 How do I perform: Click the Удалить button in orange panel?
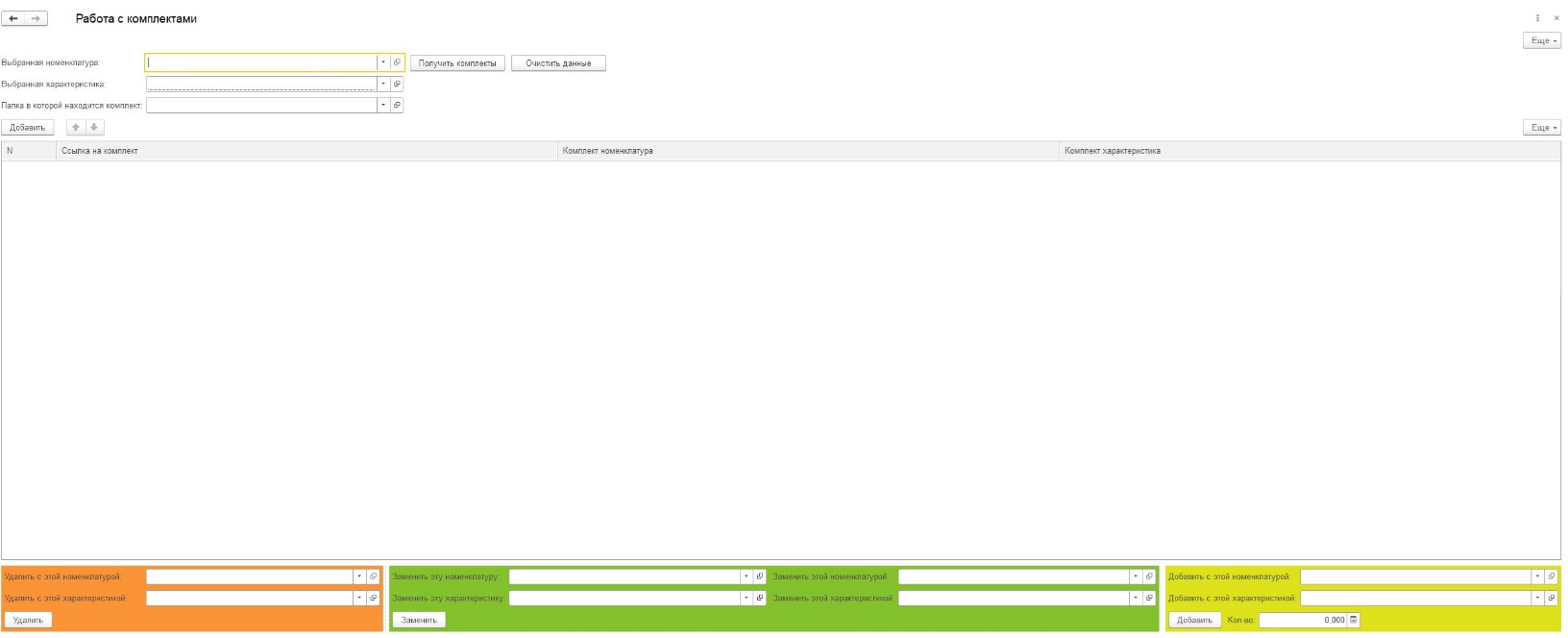pyautogui.click(x=28, y=620)
